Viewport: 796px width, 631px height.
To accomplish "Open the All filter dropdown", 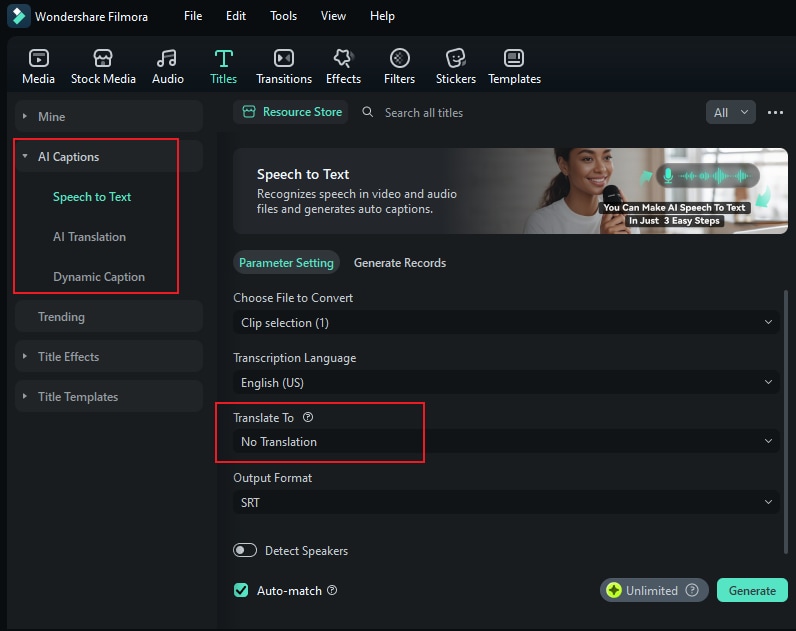I will coord(731,112).
